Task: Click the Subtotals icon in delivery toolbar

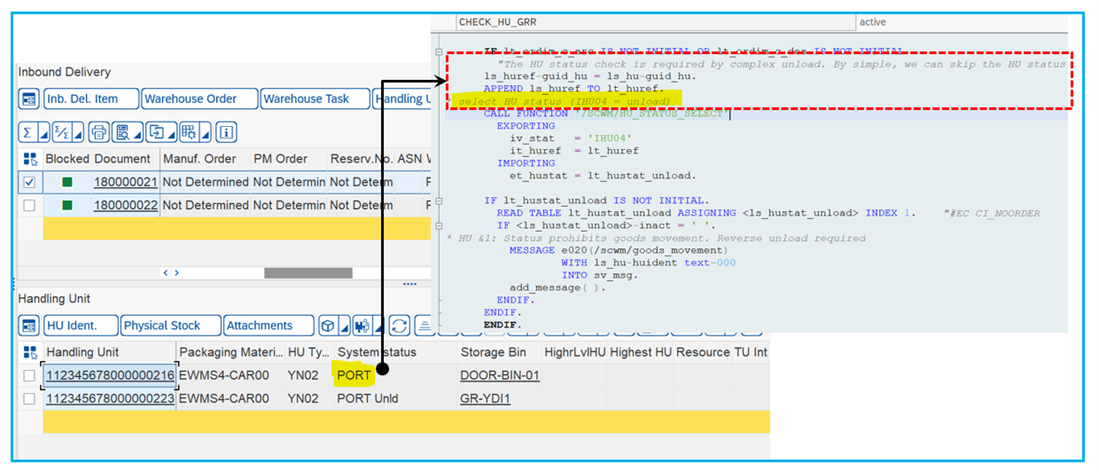Action: point(63,132)
